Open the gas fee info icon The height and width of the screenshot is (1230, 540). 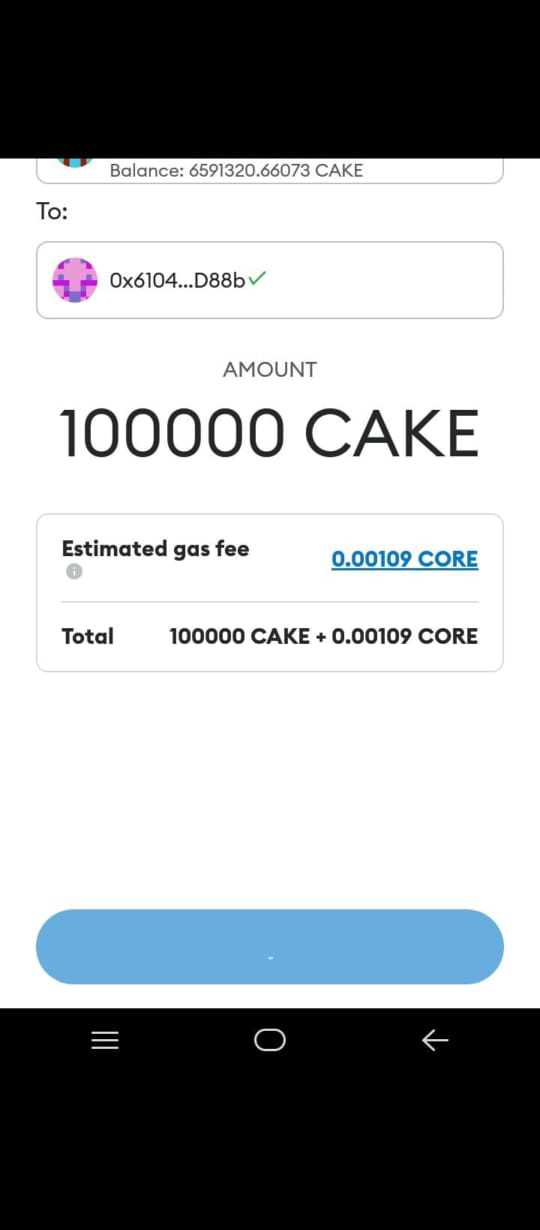[x=74, y=572]
